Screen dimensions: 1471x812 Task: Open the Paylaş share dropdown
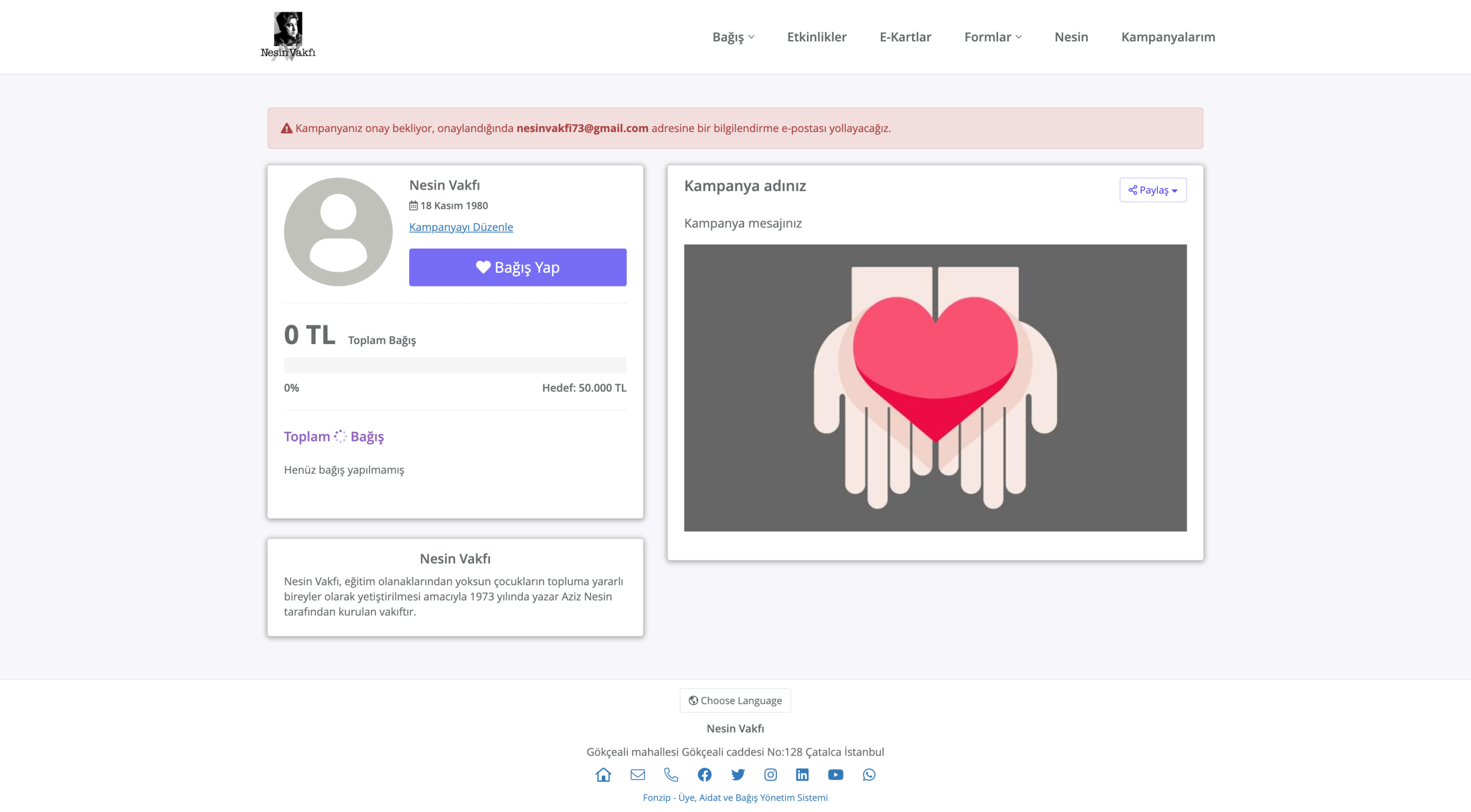tap(1153, 190)
